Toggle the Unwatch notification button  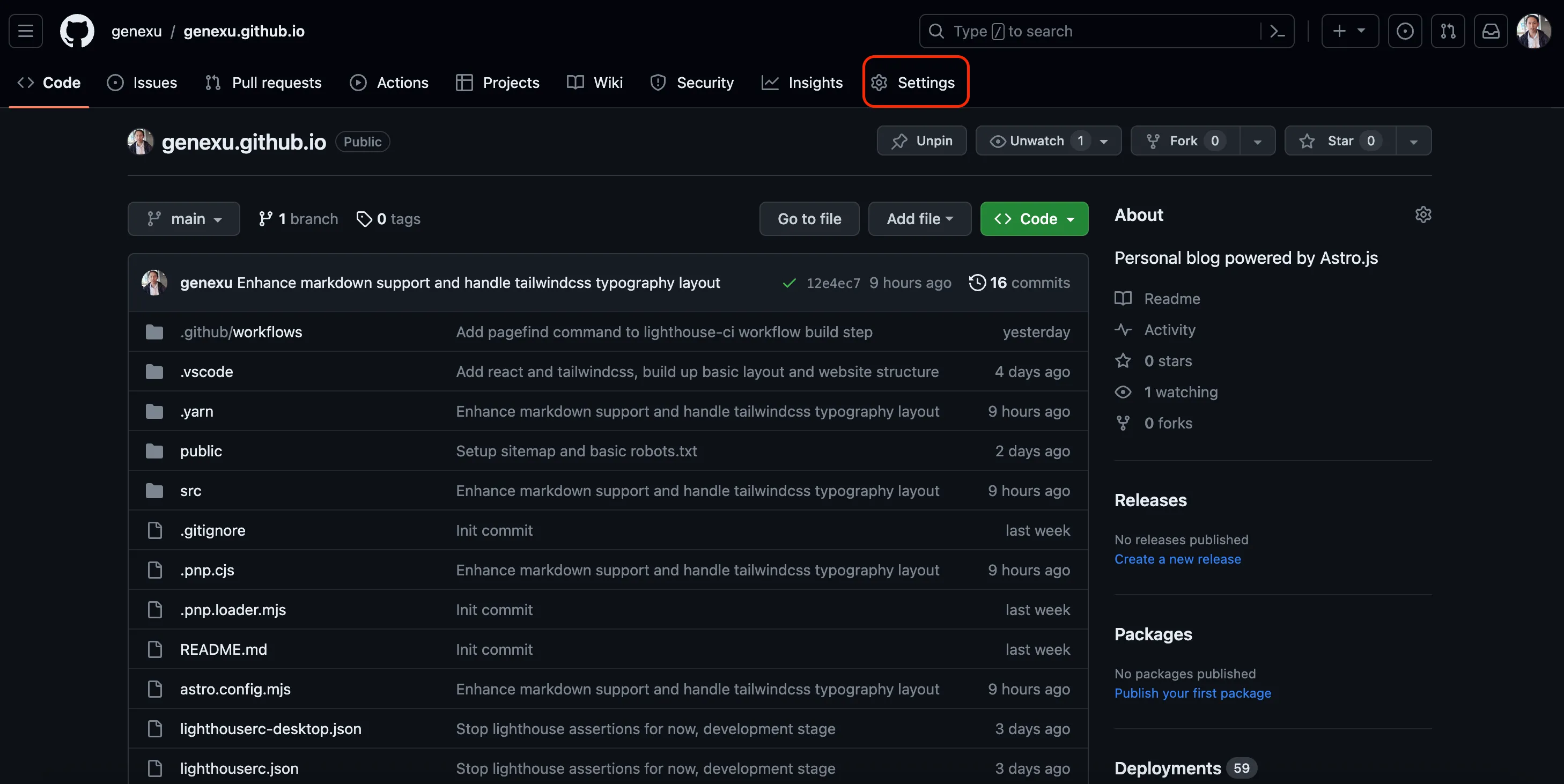[1036, 141]
